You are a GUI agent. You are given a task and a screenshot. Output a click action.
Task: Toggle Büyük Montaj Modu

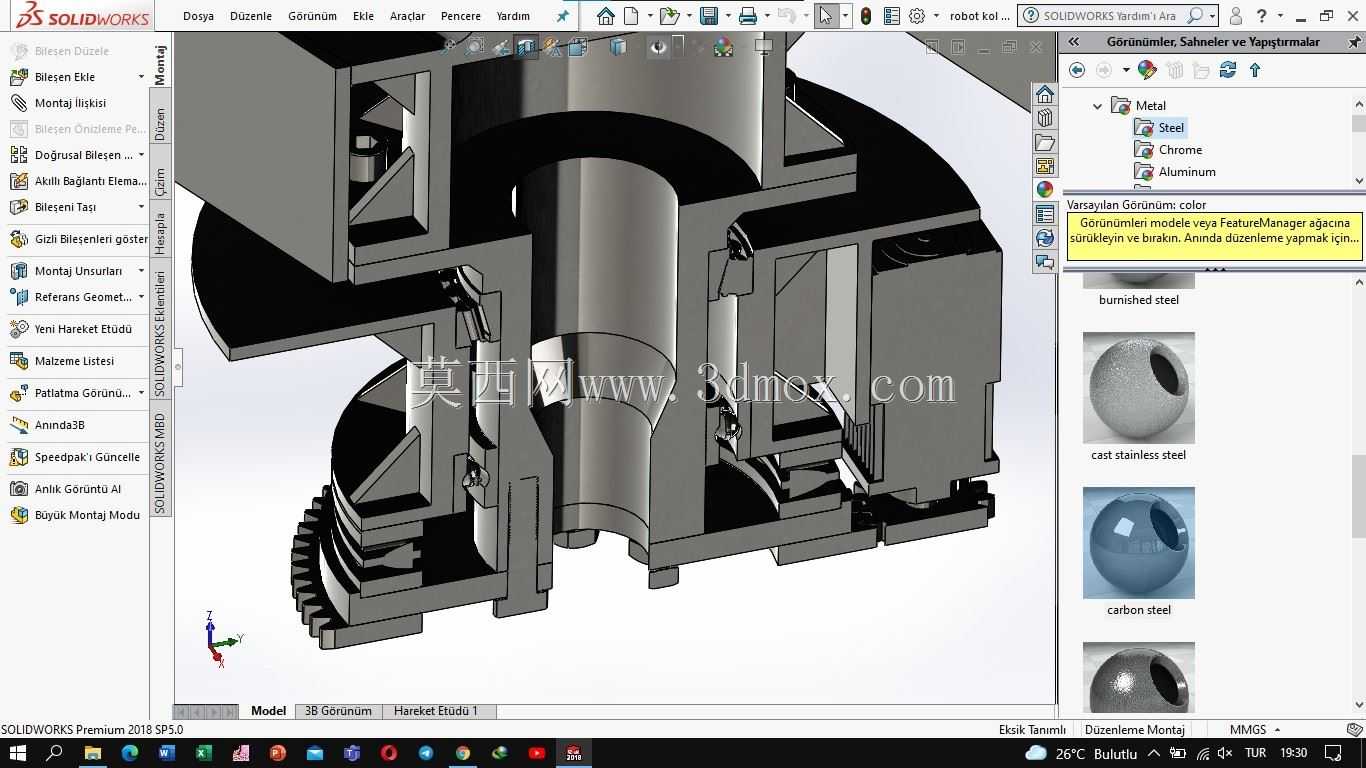[x=75, y=515]
